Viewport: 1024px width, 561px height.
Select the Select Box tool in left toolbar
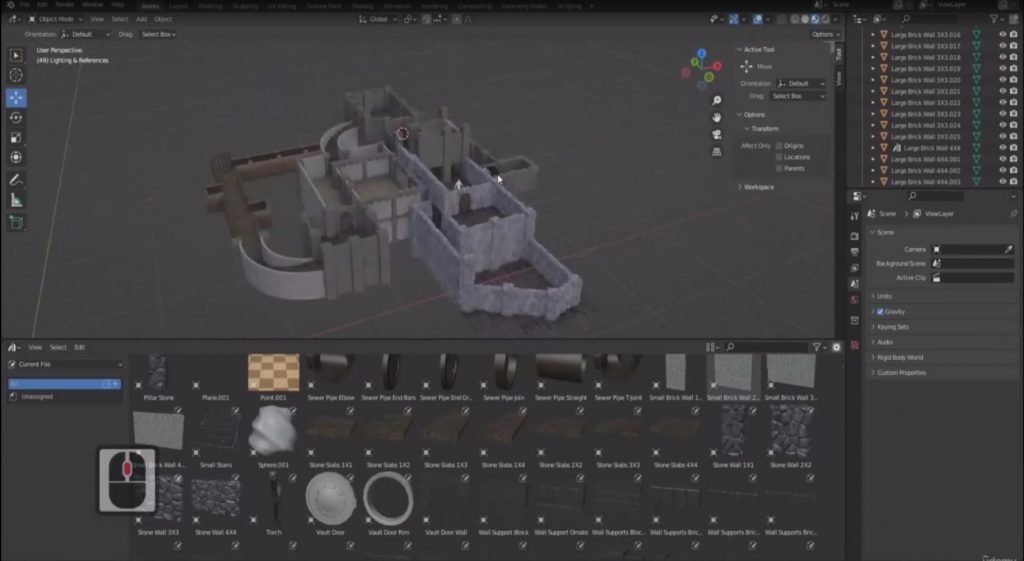(x=16, y=56)
